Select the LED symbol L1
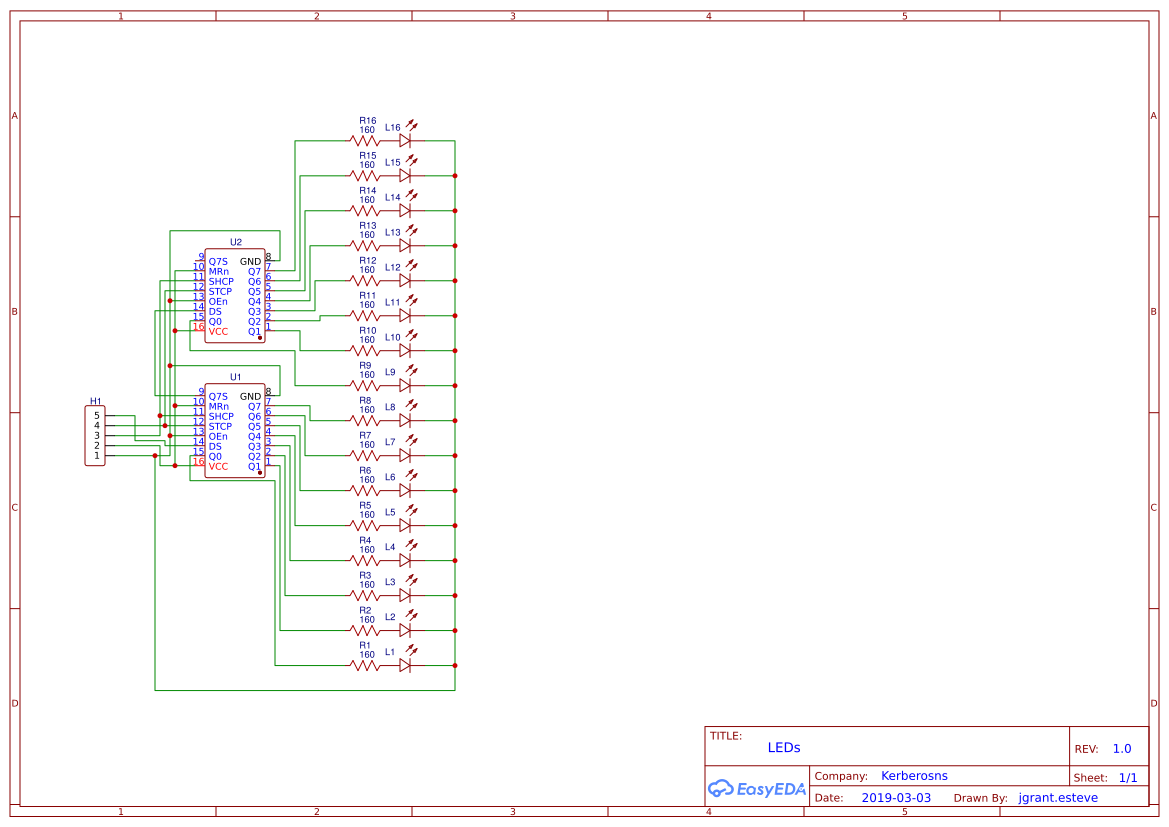 point(404,663)
